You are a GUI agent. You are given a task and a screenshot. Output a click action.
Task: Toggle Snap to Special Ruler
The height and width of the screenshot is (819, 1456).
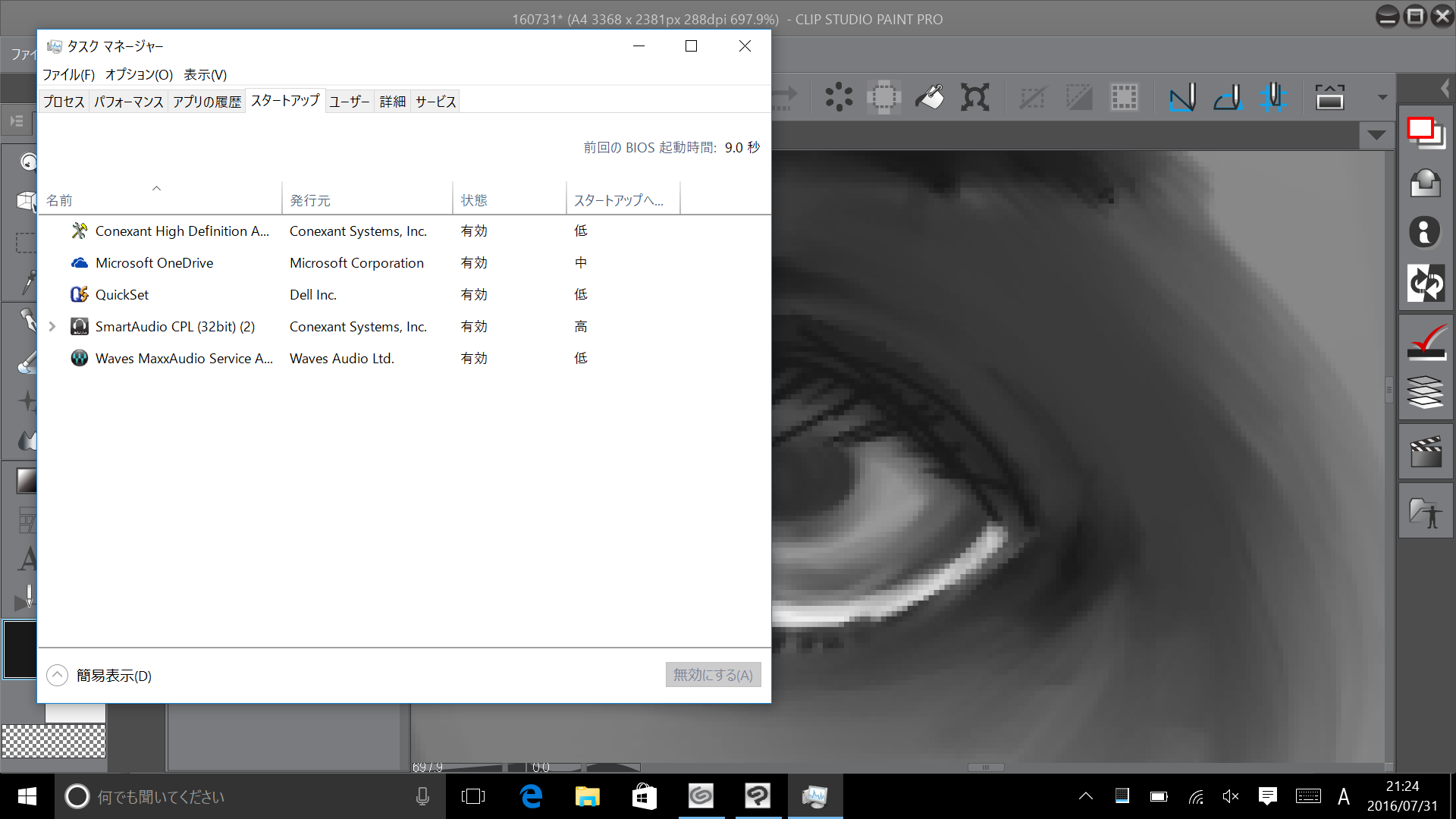pos(1228,97)
